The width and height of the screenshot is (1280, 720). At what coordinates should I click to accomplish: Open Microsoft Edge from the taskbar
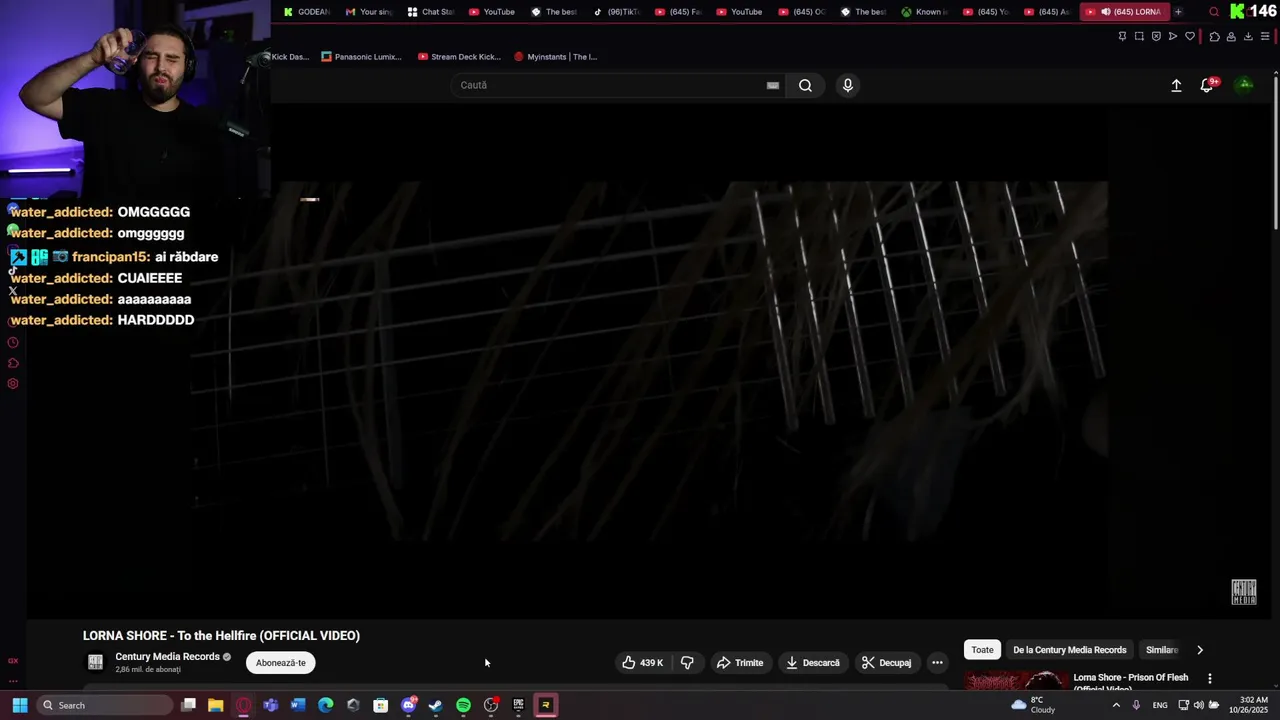pos(325,705)
